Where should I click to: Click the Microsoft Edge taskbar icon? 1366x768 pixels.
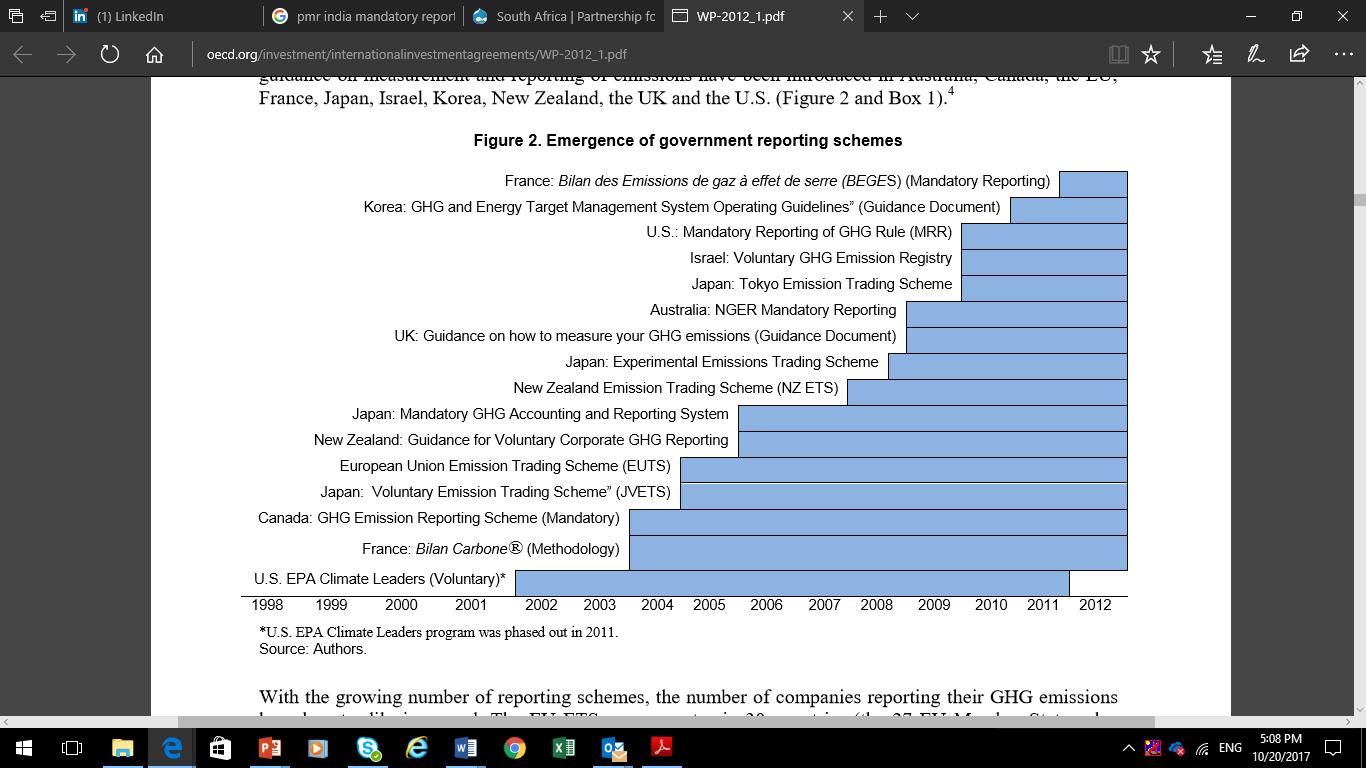pyautogui.click(x=171, y=747)
